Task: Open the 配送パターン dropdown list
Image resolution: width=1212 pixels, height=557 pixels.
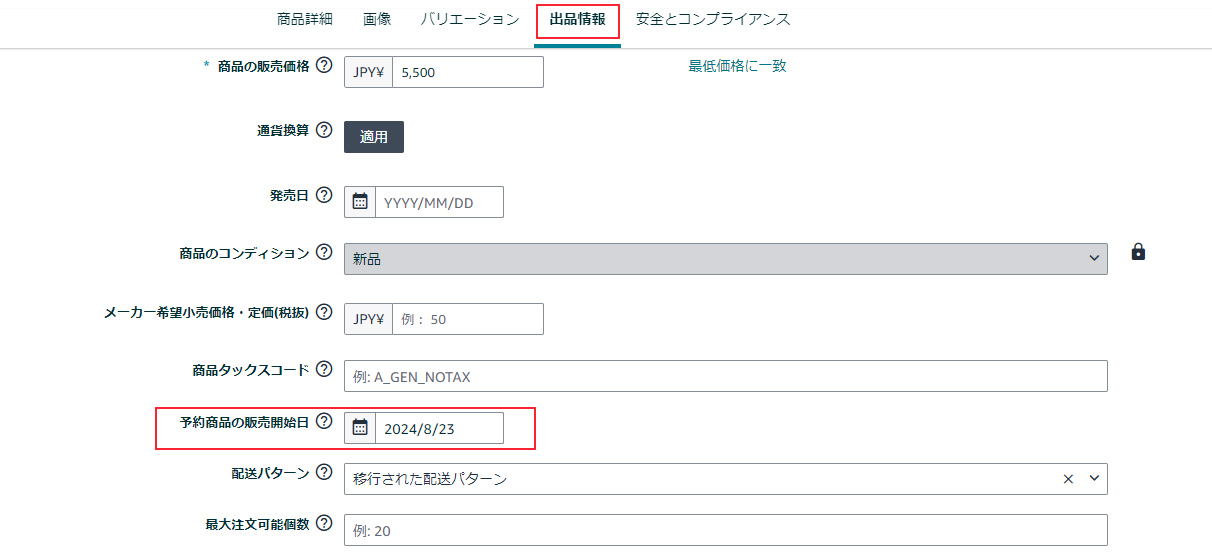Action: tap(1093, 479)
